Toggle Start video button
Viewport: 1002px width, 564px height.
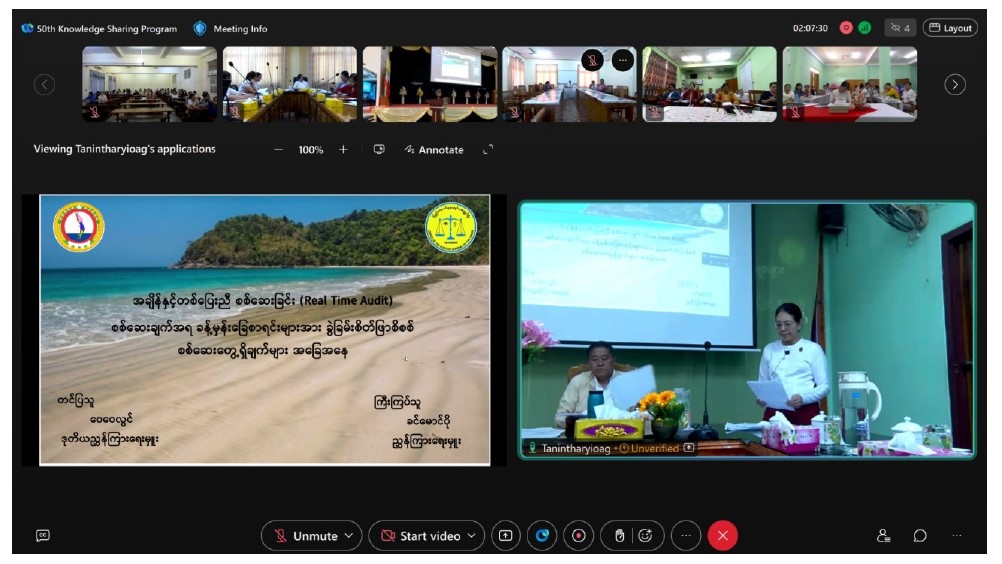click(x=420, y=536)
